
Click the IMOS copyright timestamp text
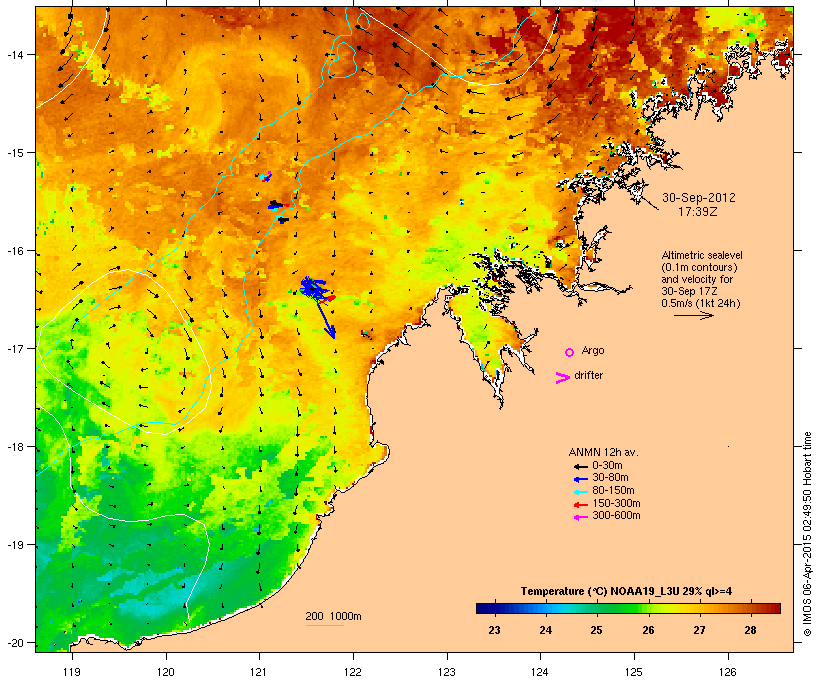(x=807, y=534)
